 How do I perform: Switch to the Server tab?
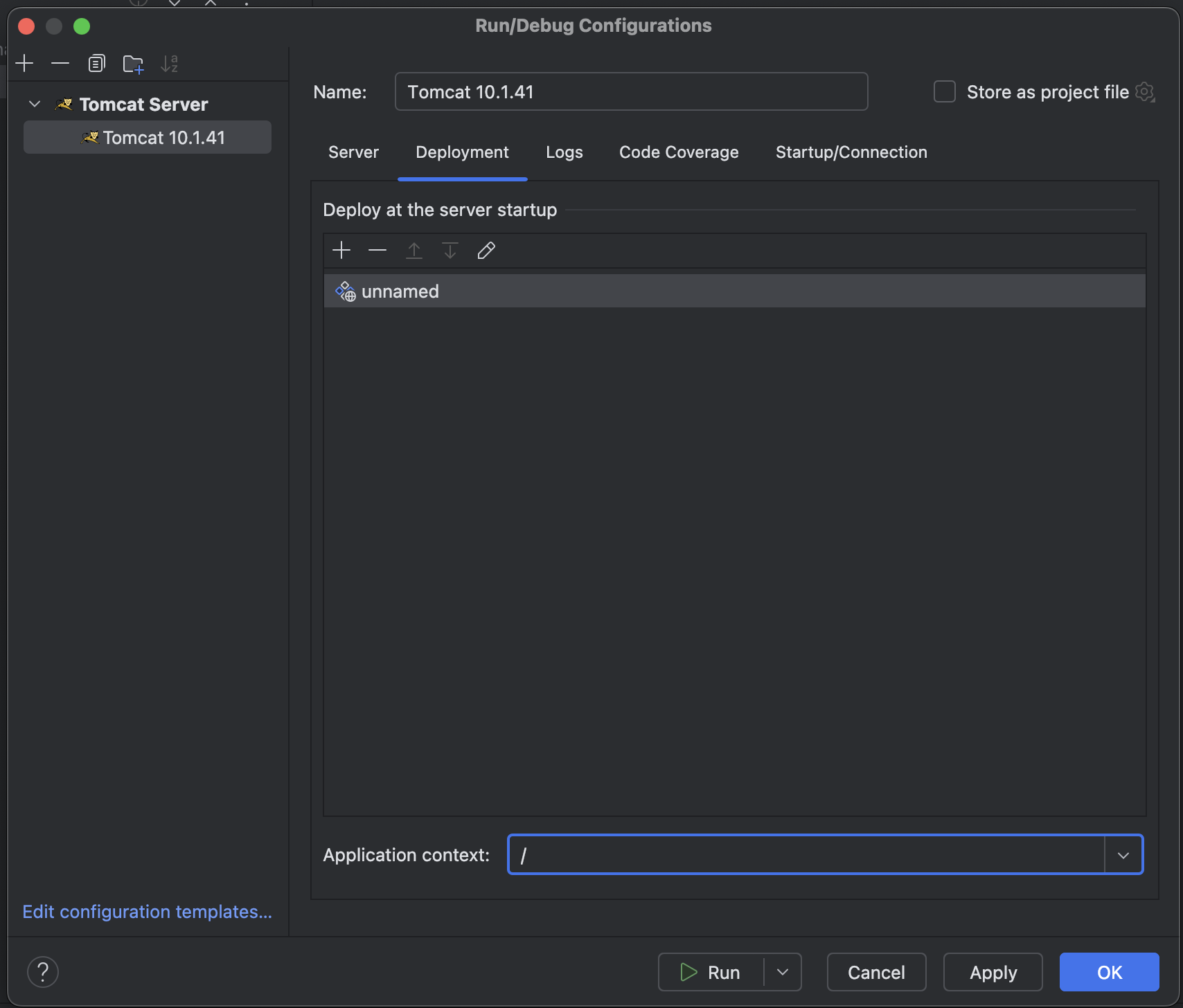[x=353, y=152]
